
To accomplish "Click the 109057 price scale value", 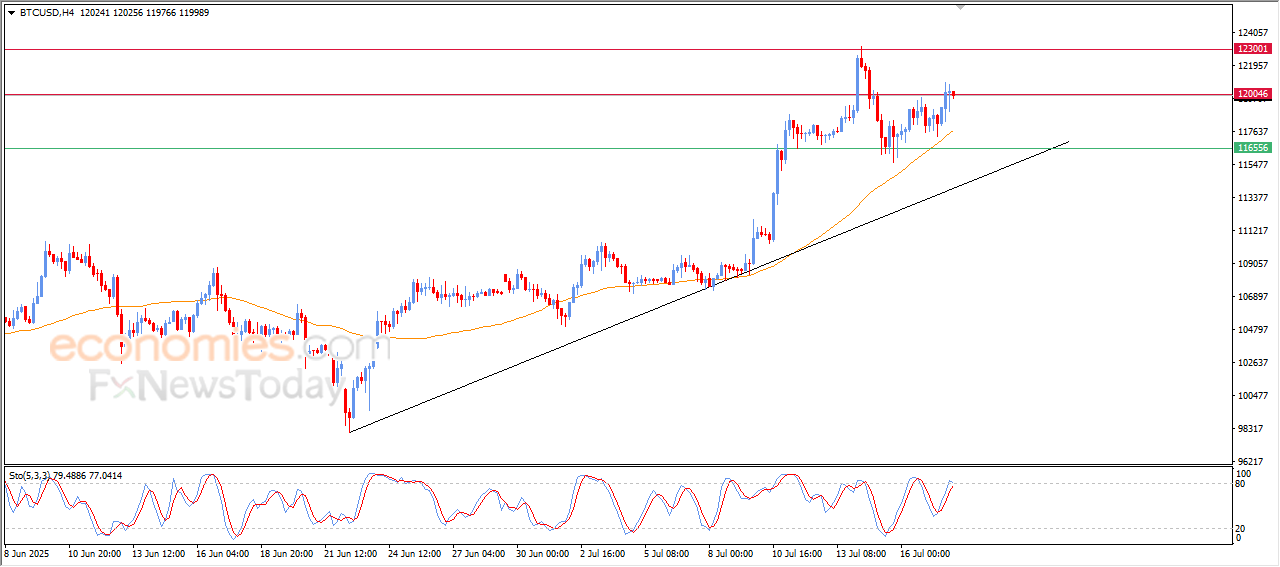I will (1255, 264).
